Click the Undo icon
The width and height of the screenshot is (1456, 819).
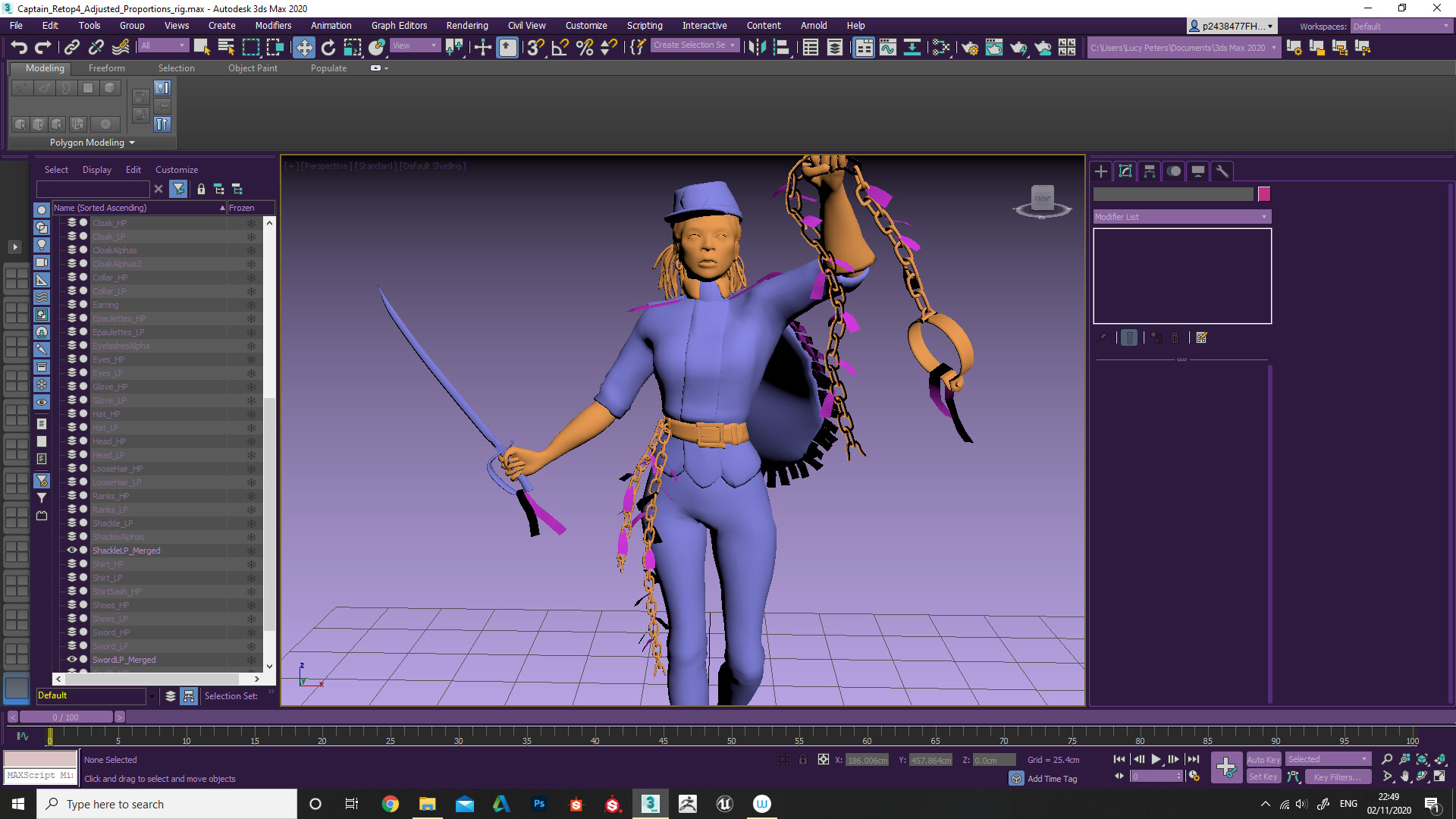coord(18,46)
